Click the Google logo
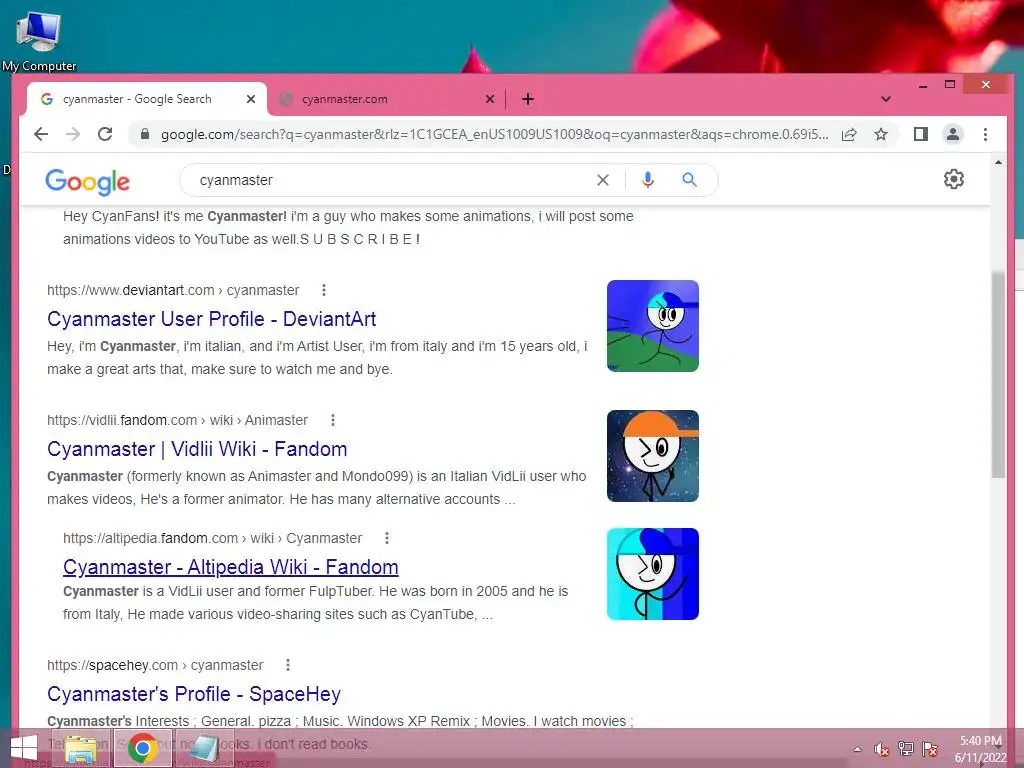The width and height of the screenshot is (1024, 768). [88, 182]
